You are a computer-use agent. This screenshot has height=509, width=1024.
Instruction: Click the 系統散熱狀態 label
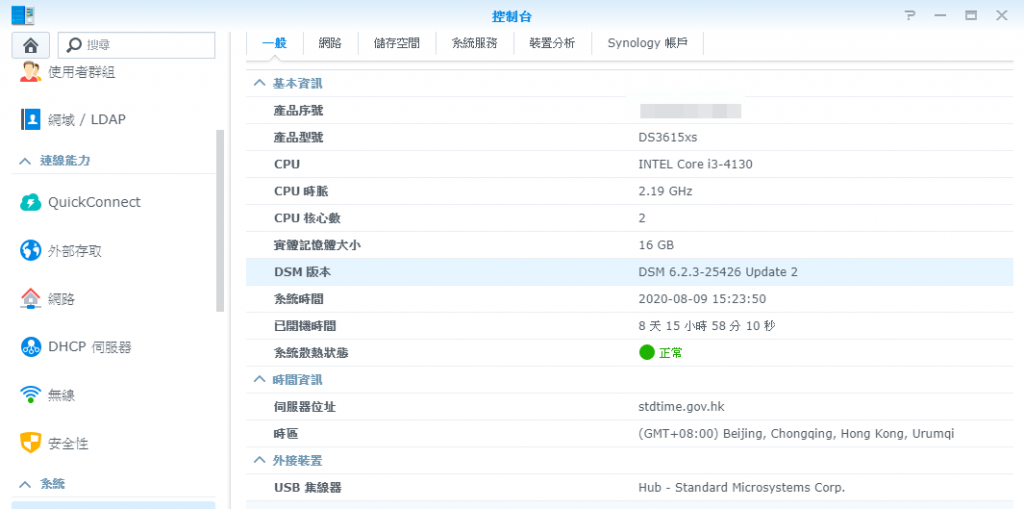[311, 353]
